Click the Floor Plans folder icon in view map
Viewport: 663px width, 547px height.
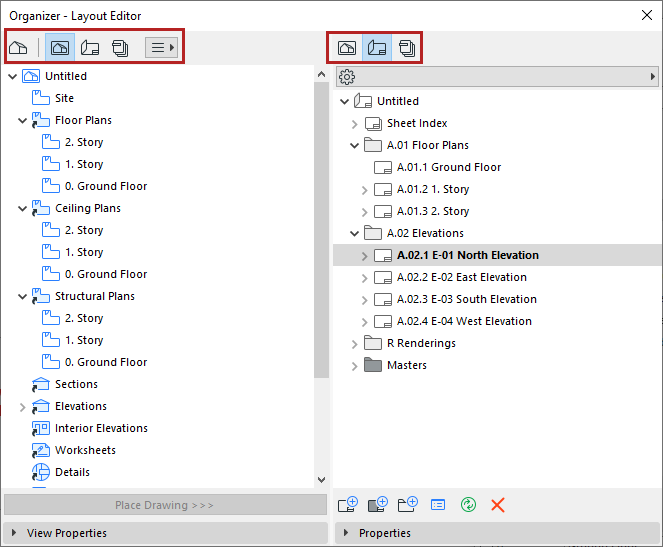tap(41, 120)
